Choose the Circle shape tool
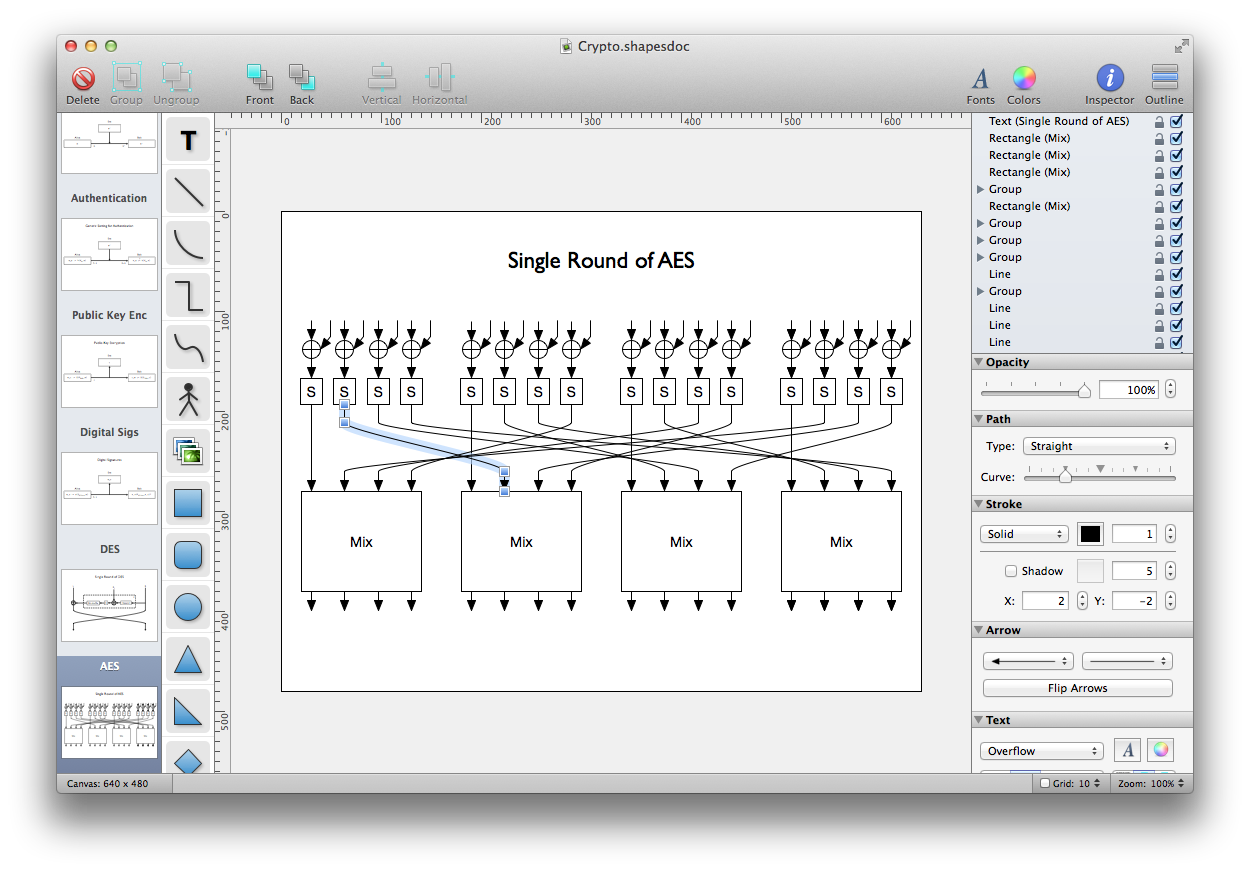The image size is (1250, 872). click(187, 606)
